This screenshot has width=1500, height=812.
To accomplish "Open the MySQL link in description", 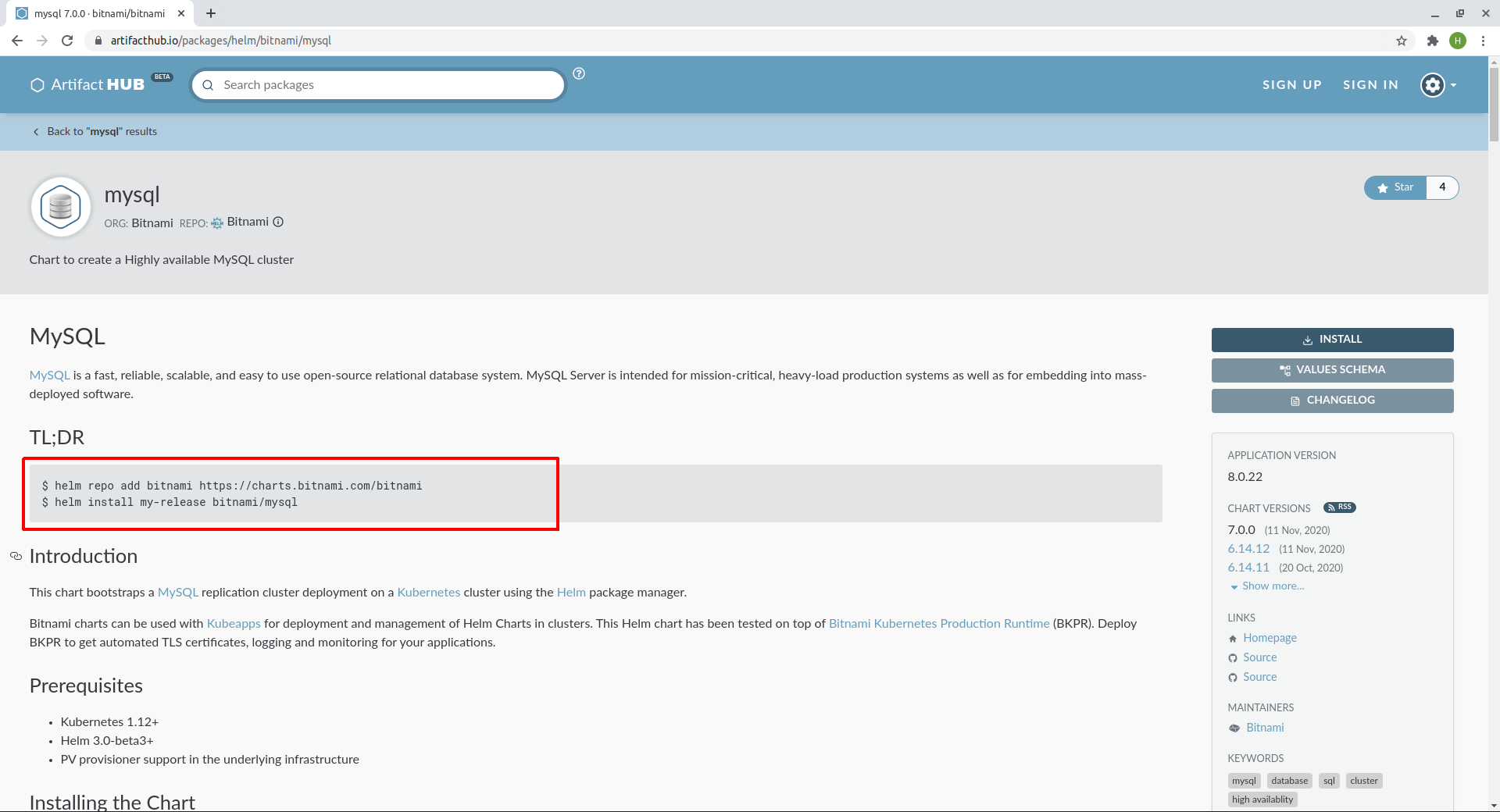I will coord(49,376).
